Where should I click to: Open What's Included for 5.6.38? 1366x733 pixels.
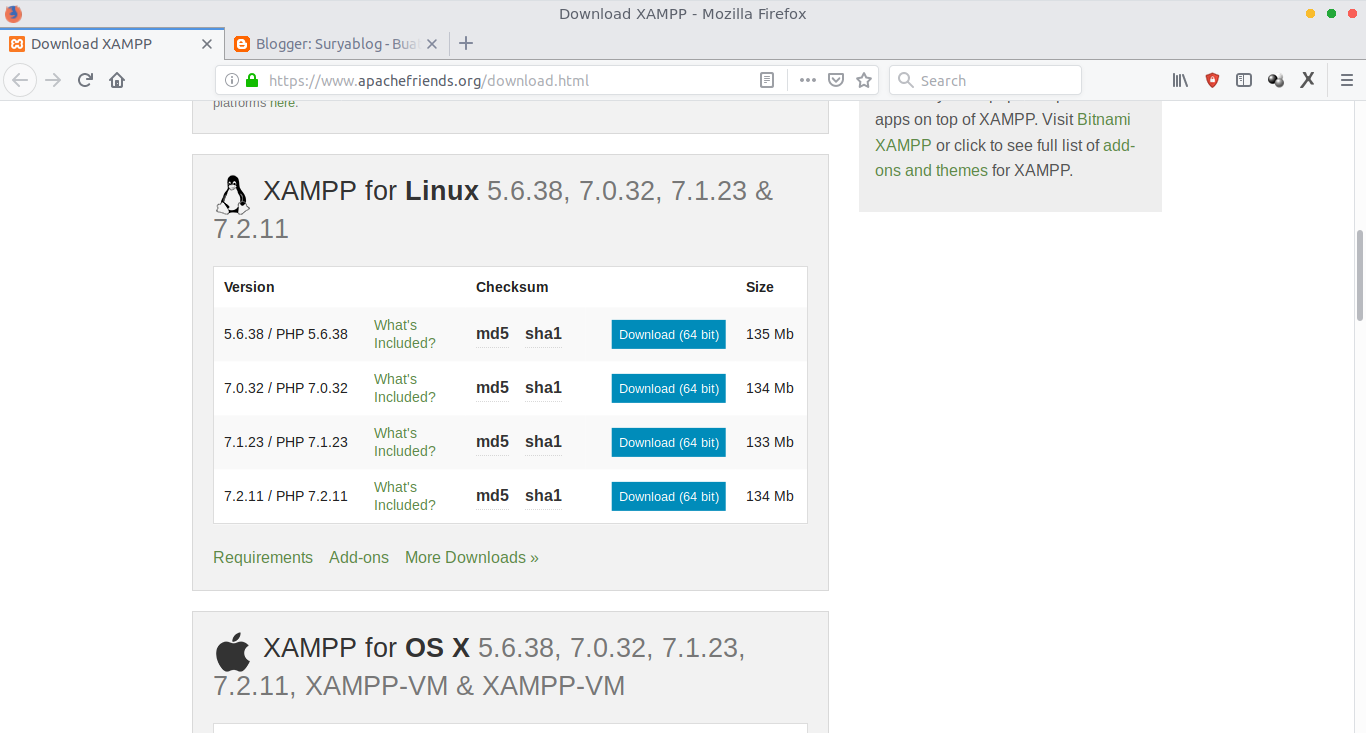pyautogui.click(x=404, y=334)
